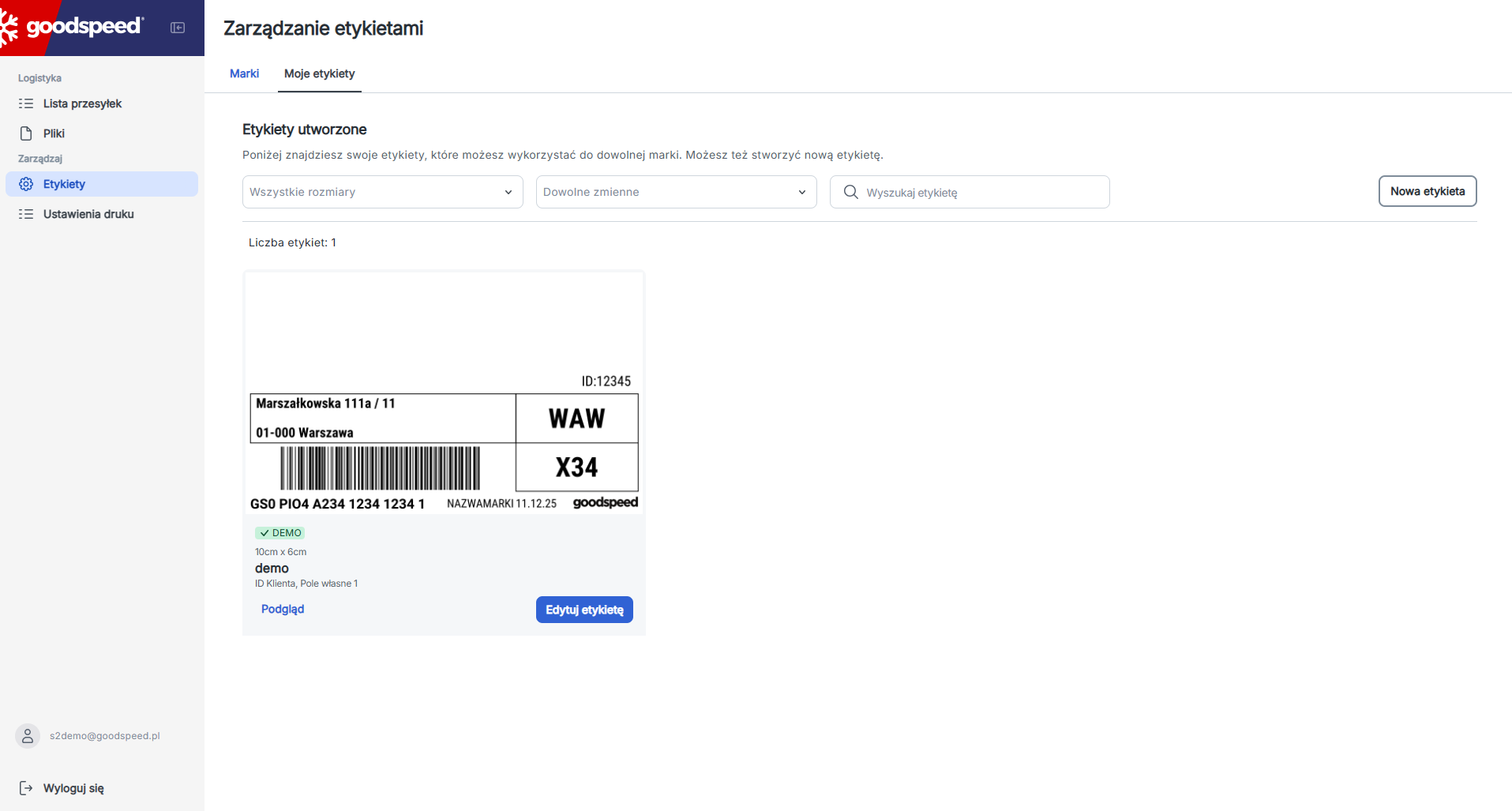Expand the Dowolne zmienne dropdown
The width and height of the screenshot is (1512, 811).
[676, 192]
